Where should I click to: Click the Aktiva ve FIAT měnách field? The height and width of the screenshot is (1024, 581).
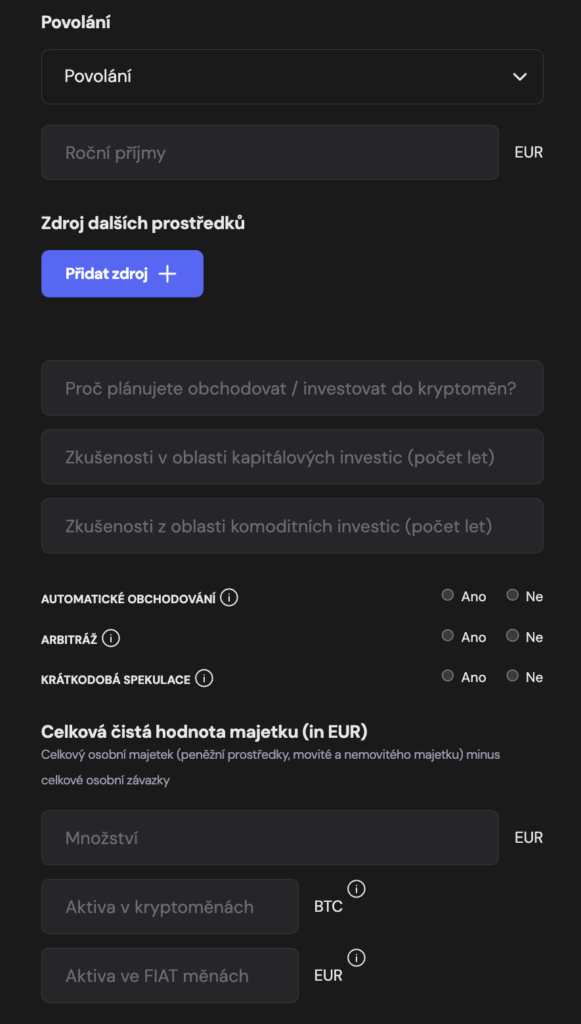170,976
